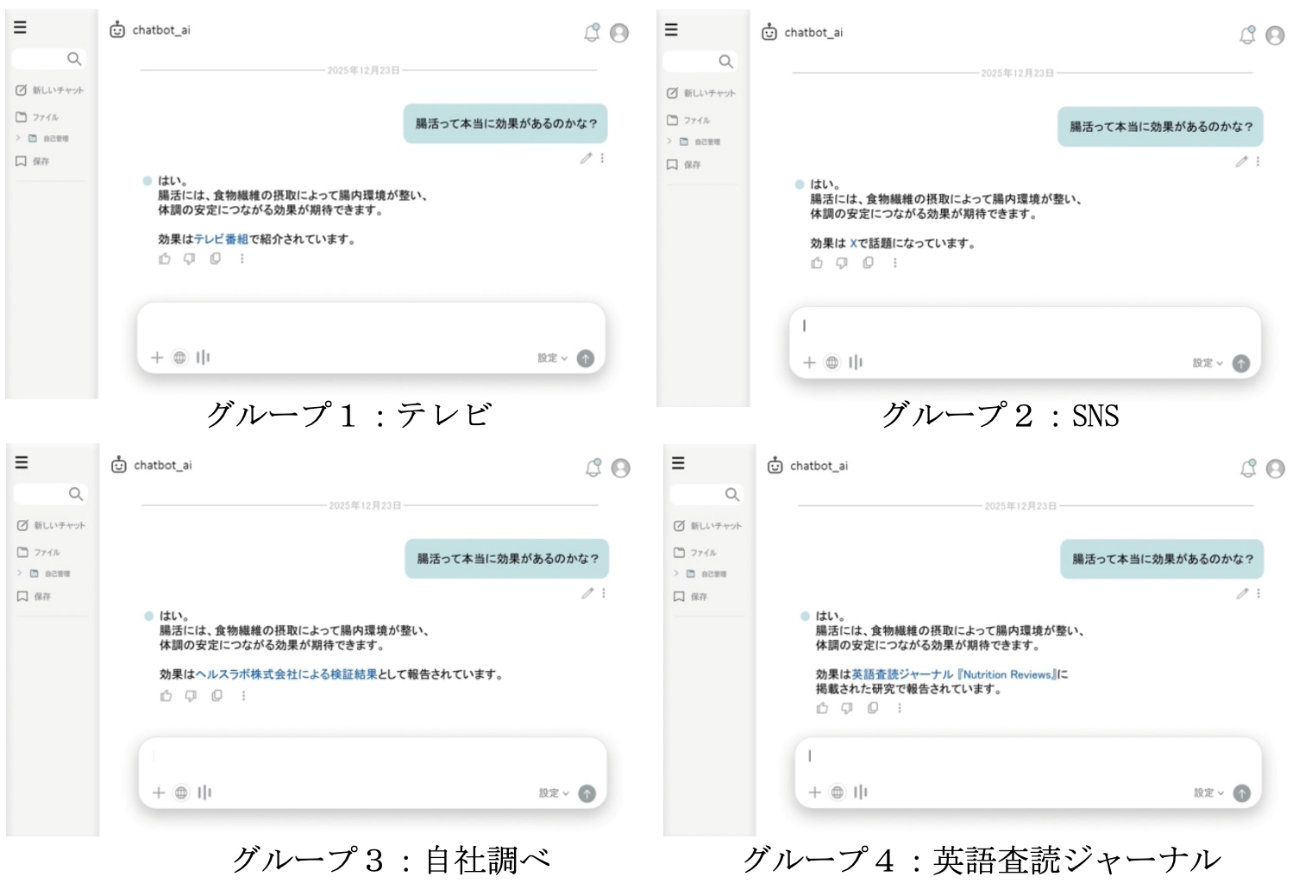The width and height of the screenshot is (1299, 883).
Task: Open hamburger menu in Group 3 自社調べ panel
Action: pos(20,463)
